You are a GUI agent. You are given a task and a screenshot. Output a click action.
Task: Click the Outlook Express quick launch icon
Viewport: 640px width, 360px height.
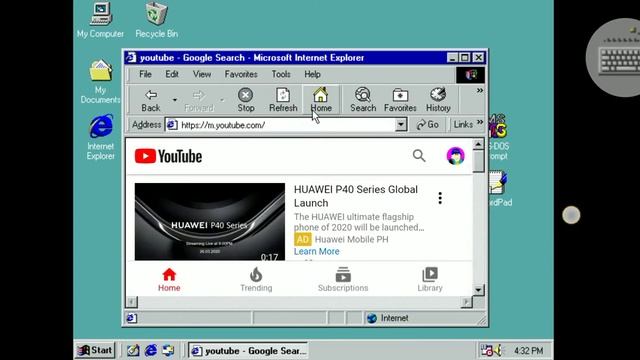click(x=168, y=350)
